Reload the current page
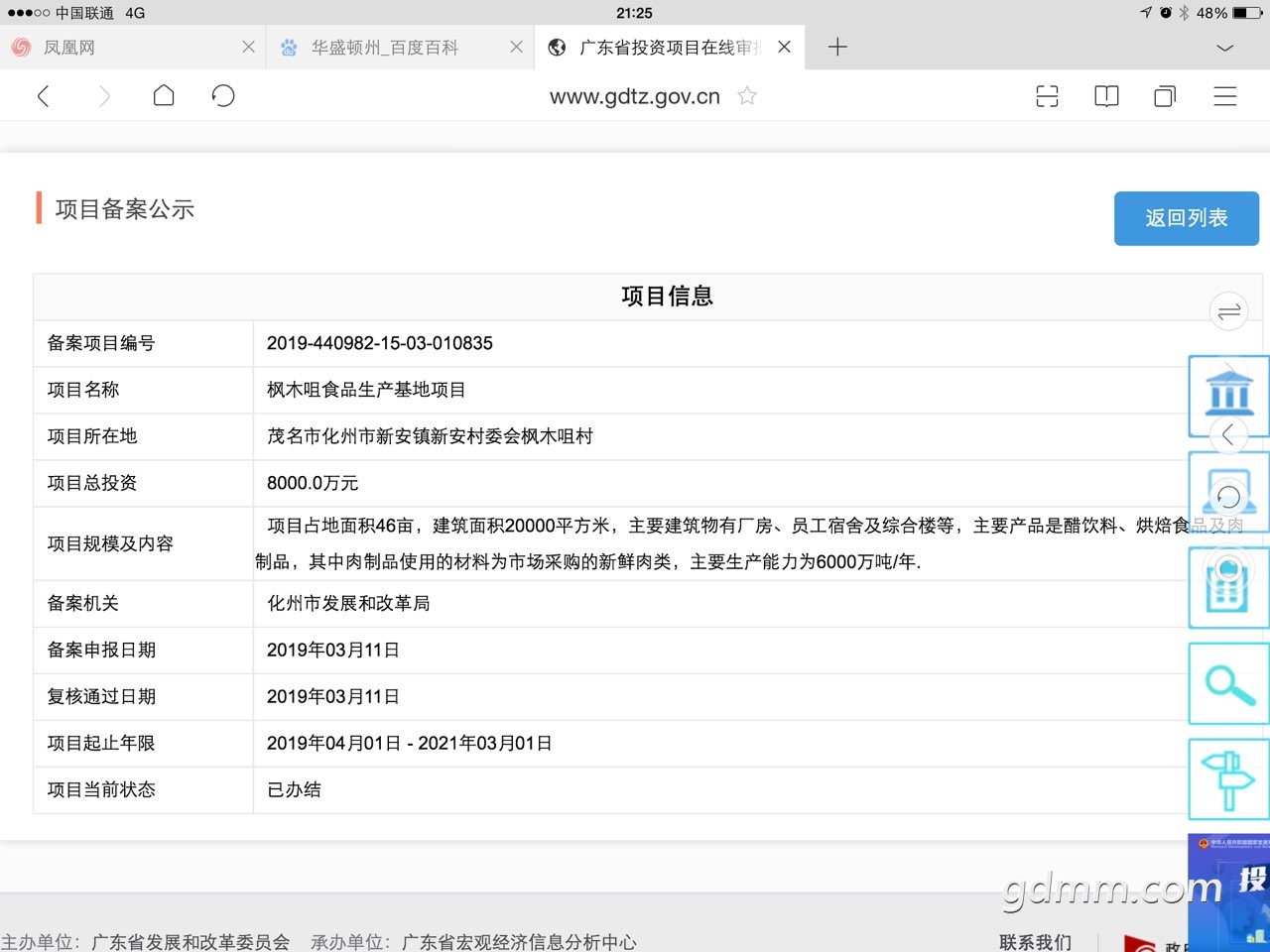Image resolution: width=1270 pixels, height=952 pixels. coord(223,96)
